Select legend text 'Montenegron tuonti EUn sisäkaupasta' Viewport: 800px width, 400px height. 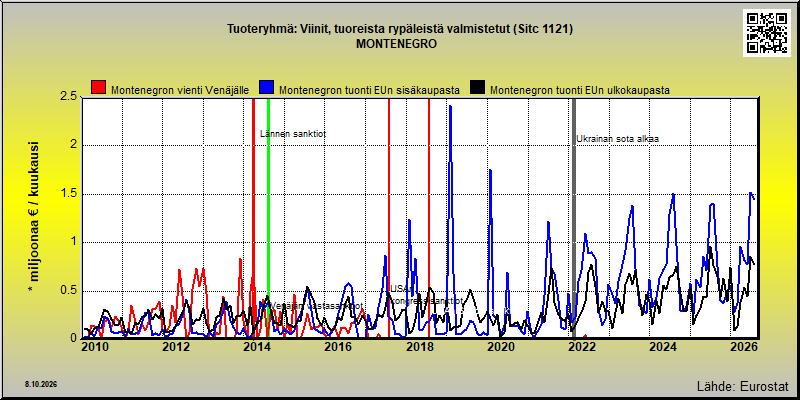(x=369, y=90)
